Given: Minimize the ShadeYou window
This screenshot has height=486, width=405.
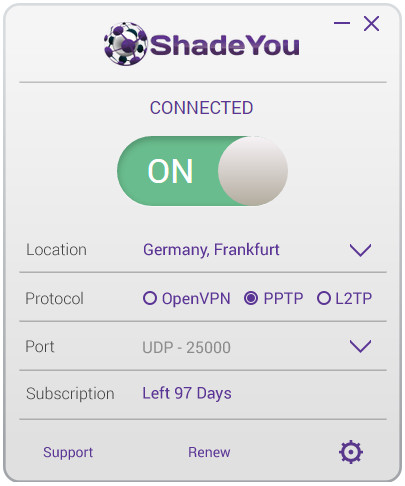Looking at the screenshot, I should pos(342,23).
